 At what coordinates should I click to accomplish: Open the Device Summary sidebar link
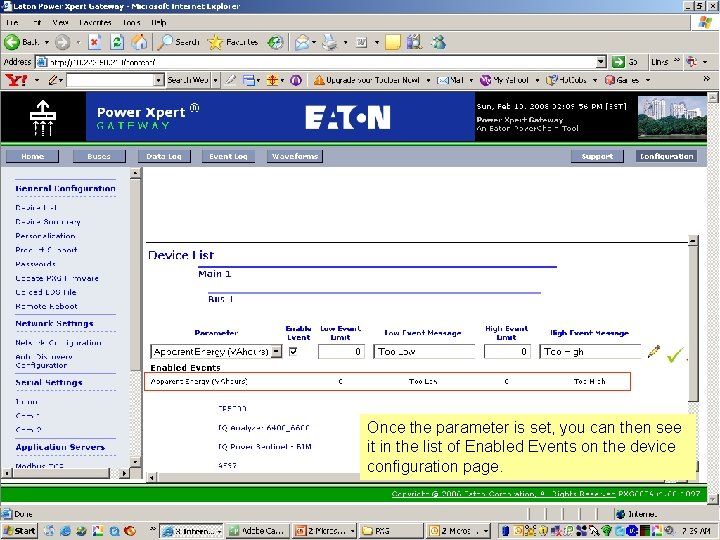point(48,222)
